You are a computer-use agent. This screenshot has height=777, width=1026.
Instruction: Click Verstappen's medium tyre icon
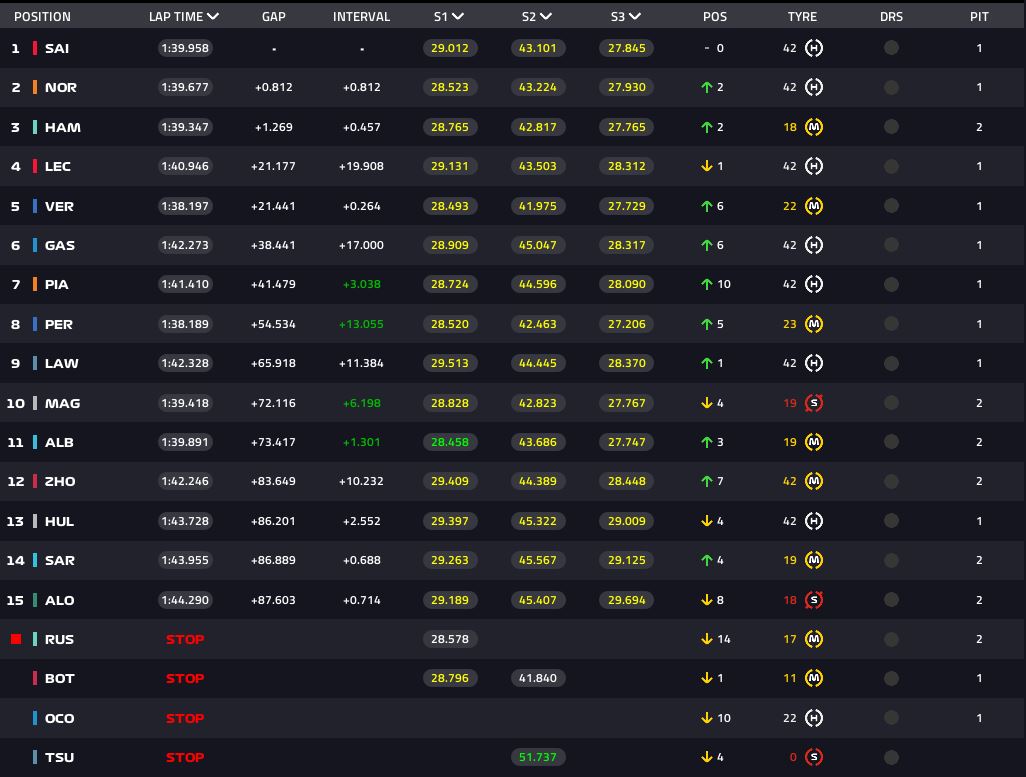coord(814,206)
